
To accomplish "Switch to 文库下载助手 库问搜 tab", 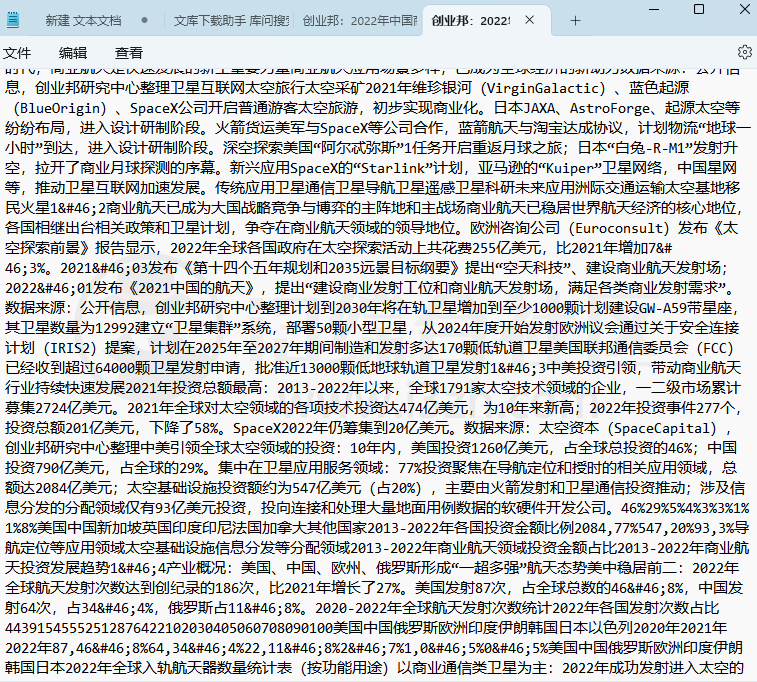I will point(231,21).
